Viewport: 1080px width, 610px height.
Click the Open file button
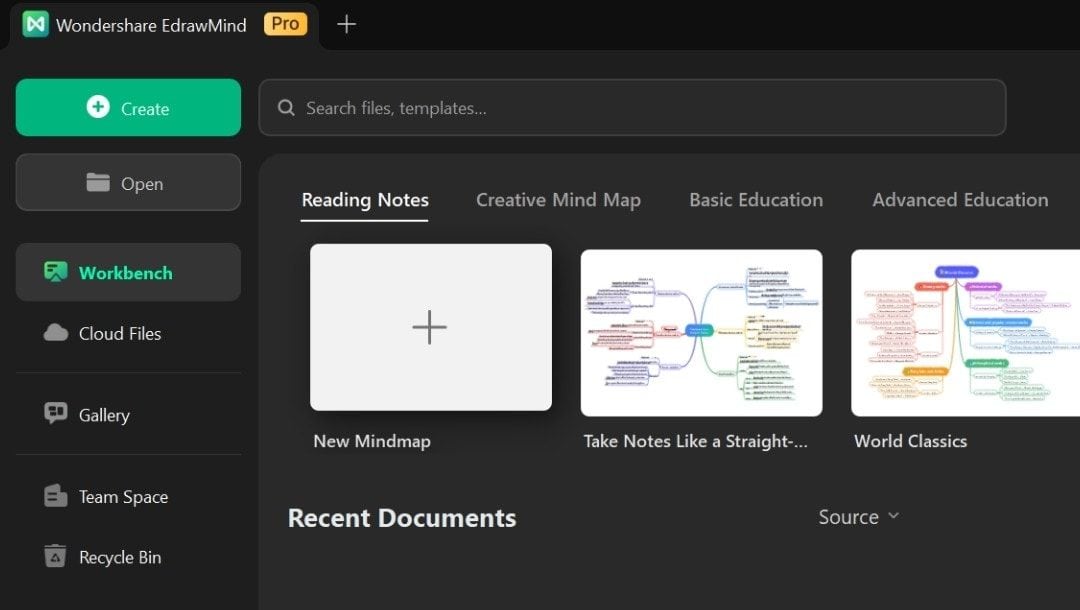tap(128, 182)
